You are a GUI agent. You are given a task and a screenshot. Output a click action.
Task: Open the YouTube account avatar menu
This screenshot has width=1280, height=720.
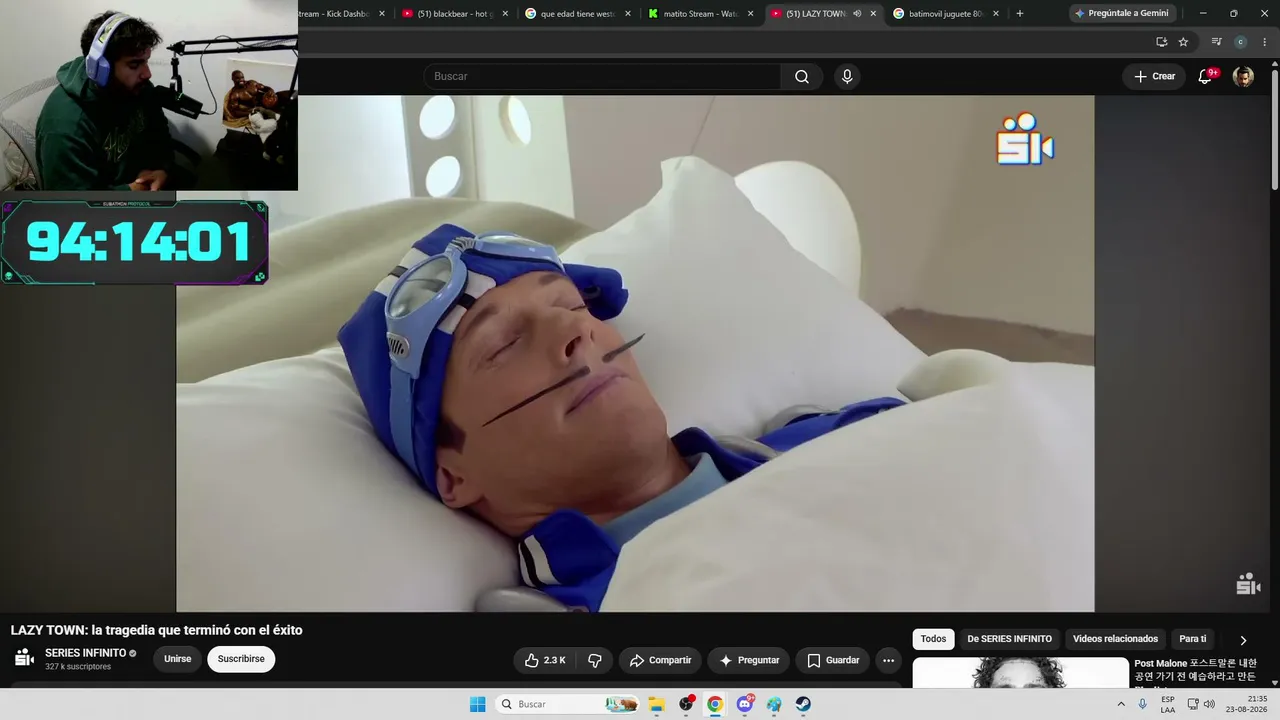1243,76
